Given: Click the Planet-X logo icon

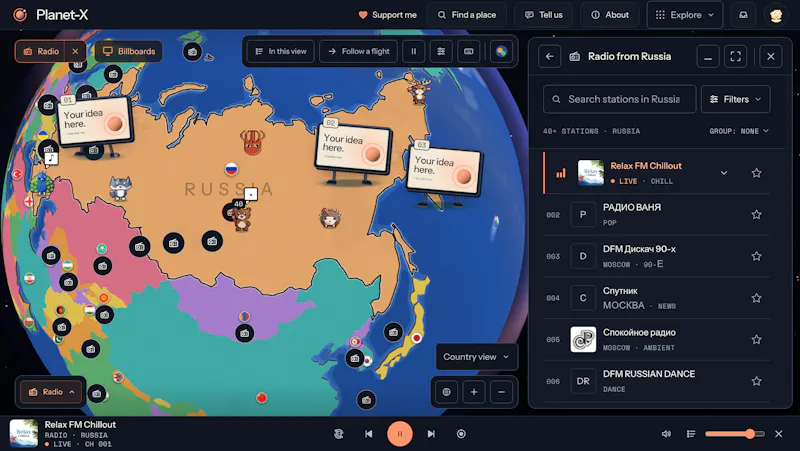Looking at the screenshot, I should tap(20, 15).
